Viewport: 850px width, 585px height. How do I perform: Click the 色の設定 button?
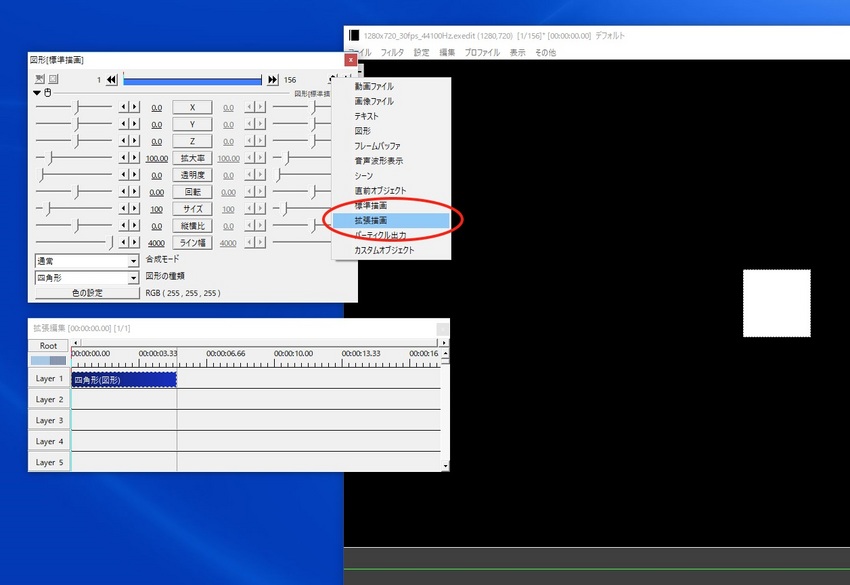coord(86,294)
